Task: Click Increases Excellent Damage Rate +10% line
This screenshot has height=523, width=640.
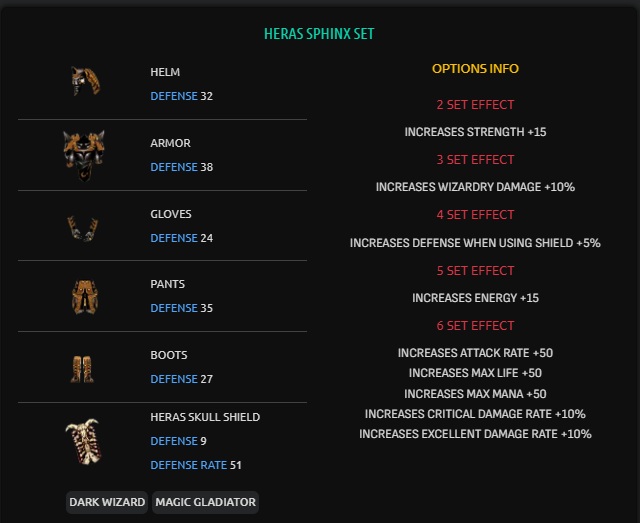Action: [x=475, y=434]
